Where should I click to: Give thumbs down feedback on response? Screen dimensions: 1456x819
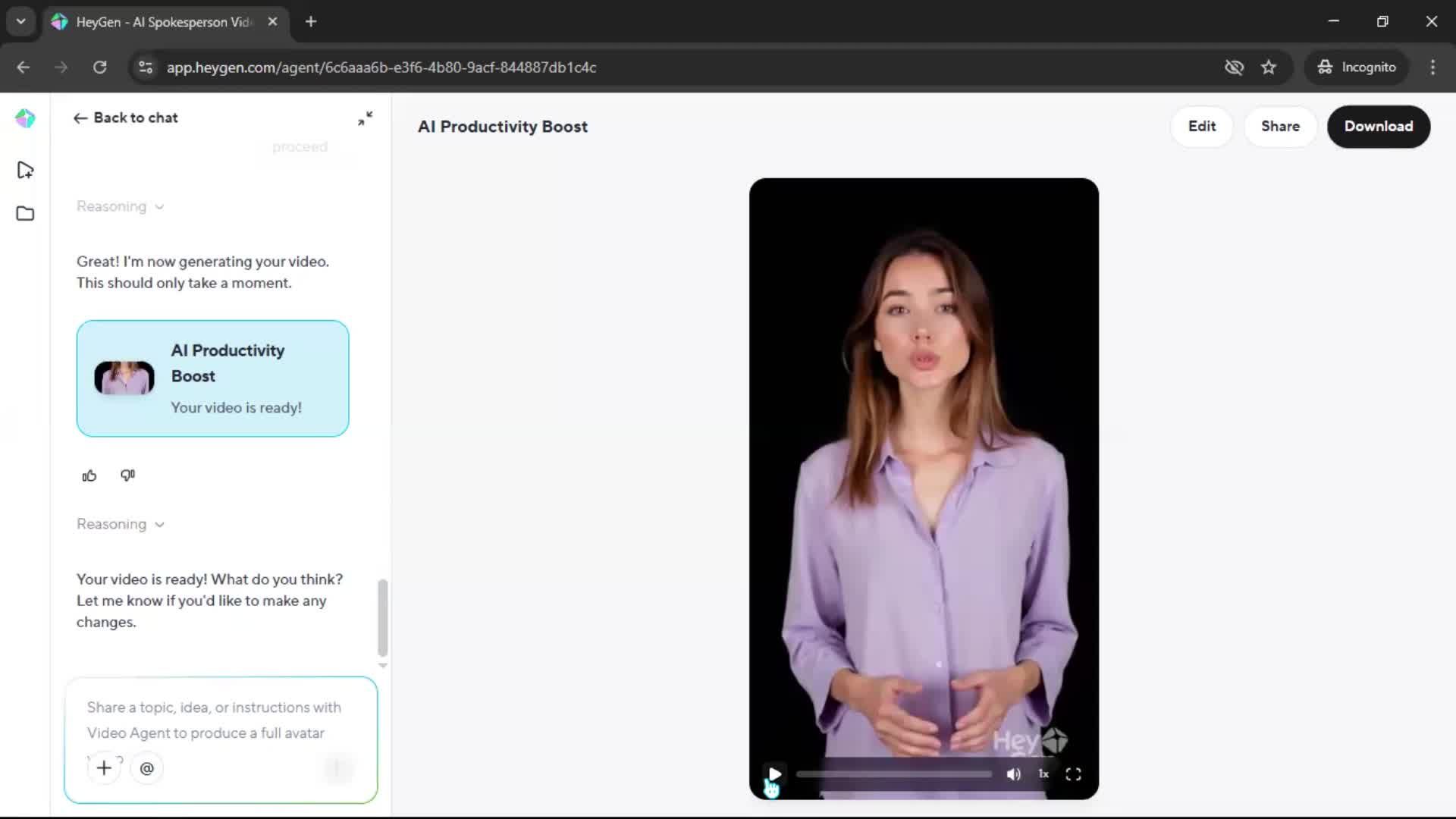tap(127, 475)
